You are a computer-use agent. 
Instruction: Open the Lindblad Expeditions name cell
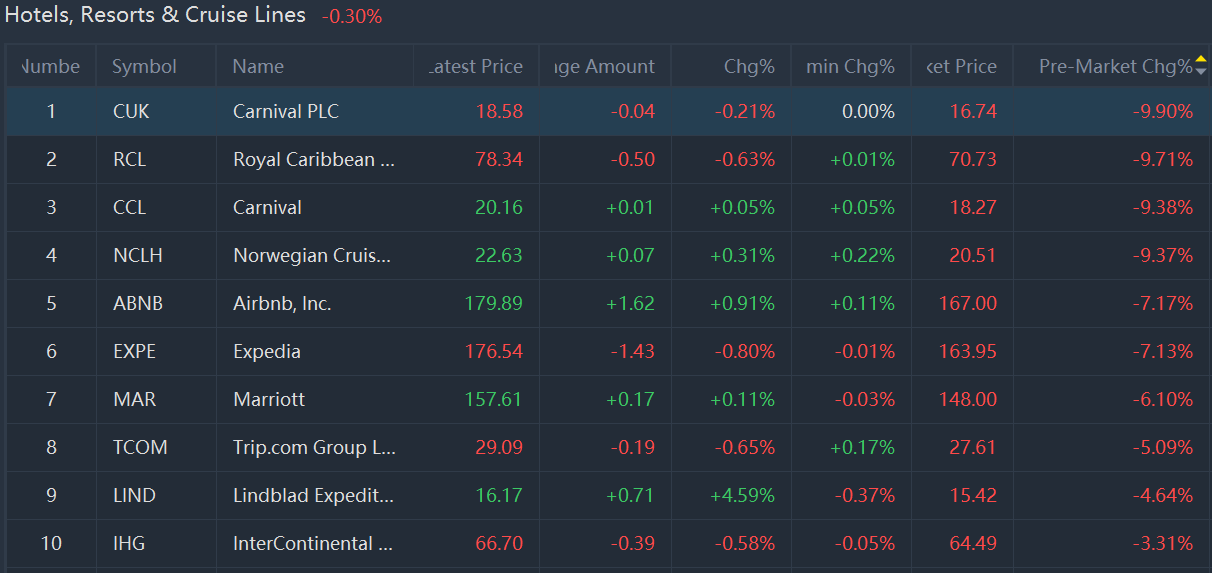coord(313,495)
